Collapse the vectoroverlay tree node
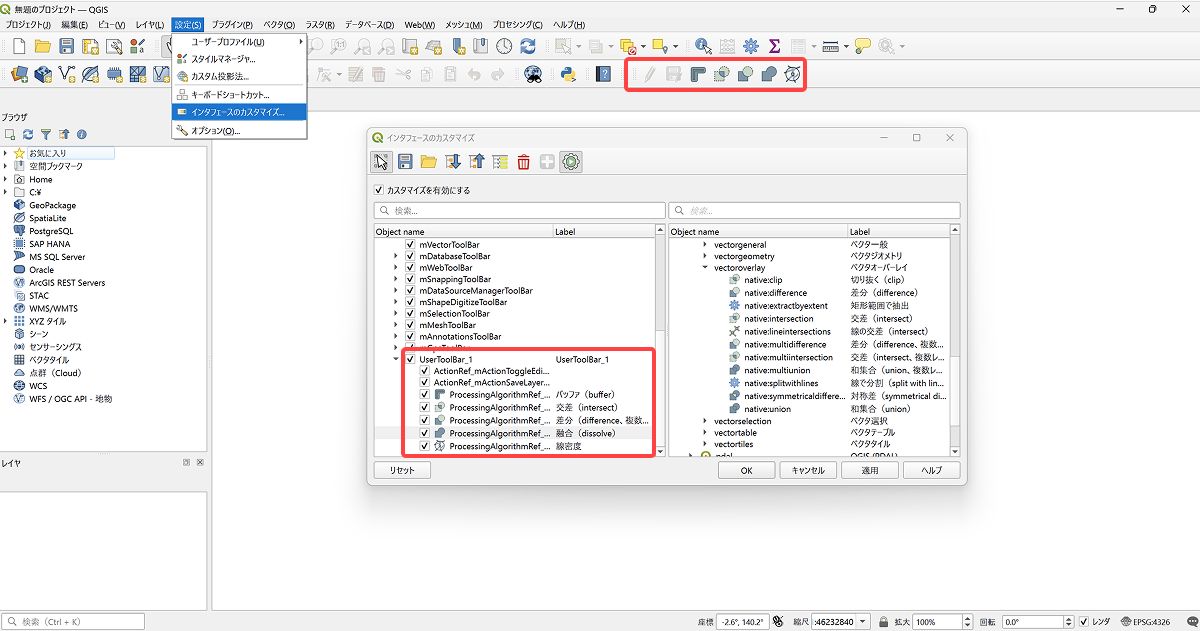Screen dimensions: 1200x631 [704, 268]
